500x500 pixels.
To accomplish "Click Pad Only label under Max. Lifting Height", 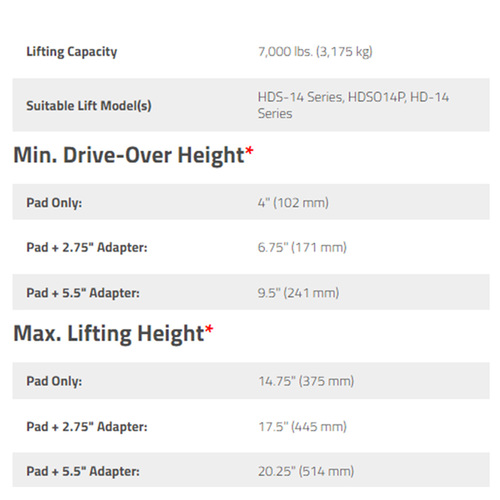I will [54, 381].
